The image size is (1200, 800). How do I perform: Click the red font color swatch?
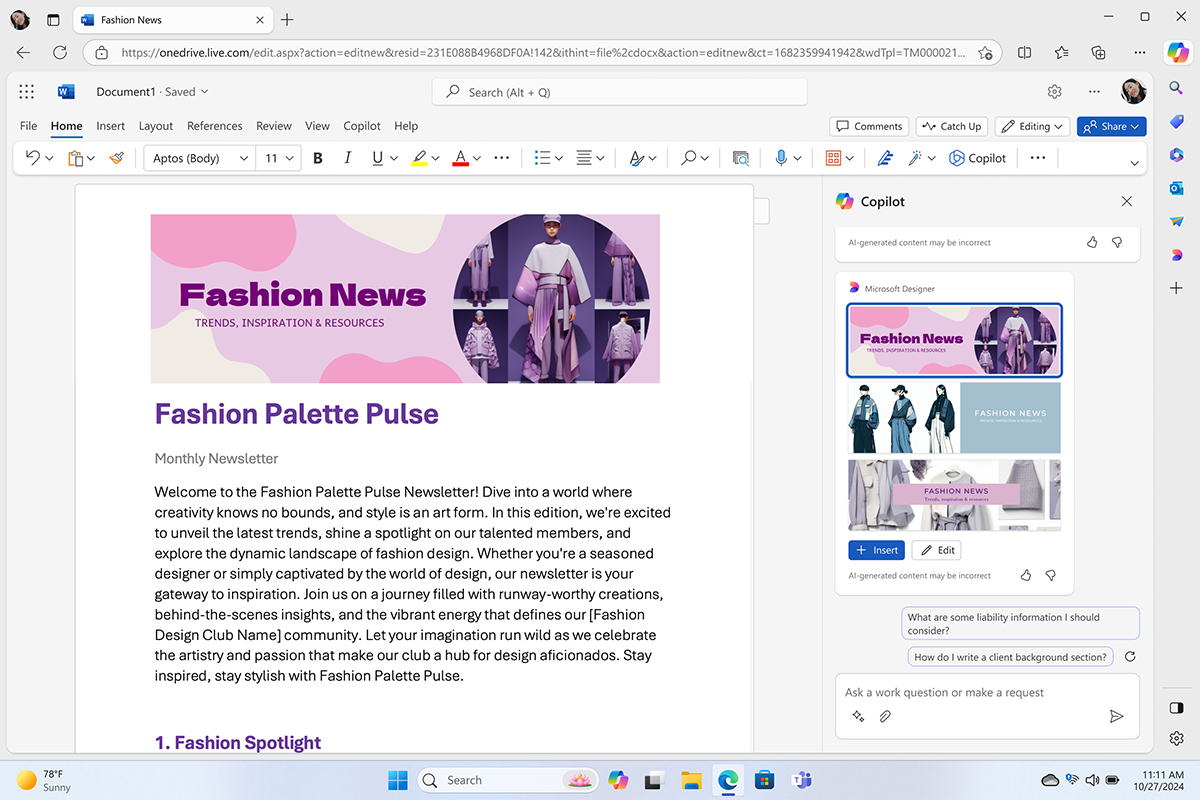[x=460, y=158]
